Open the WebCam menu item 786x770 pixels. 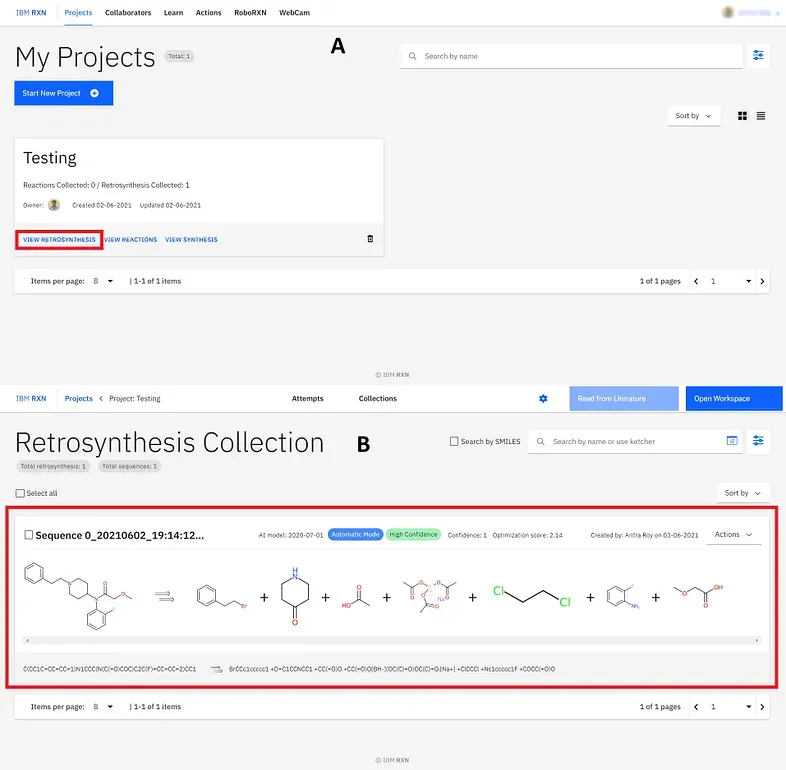(x=294, y=13)
